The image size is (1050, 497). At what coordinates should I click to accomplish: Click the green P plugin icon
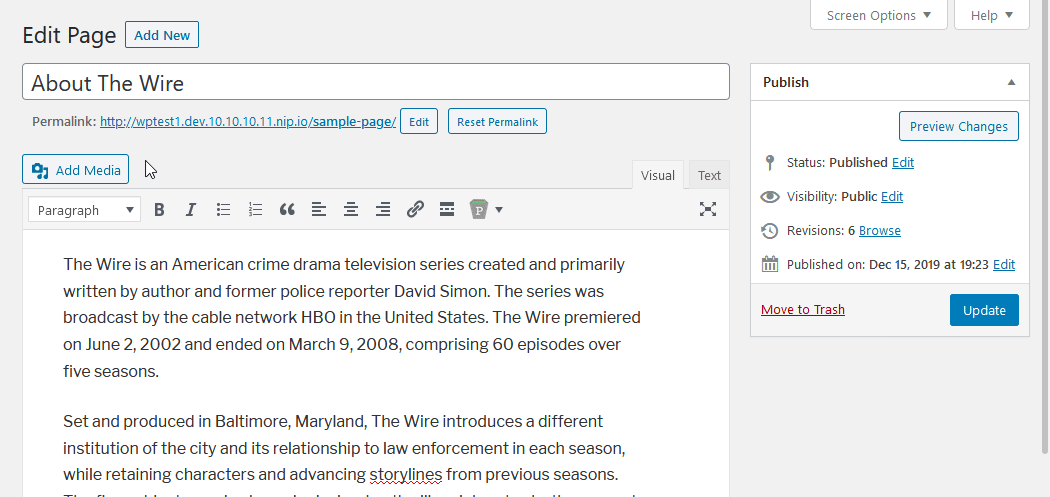pos(479,210)
